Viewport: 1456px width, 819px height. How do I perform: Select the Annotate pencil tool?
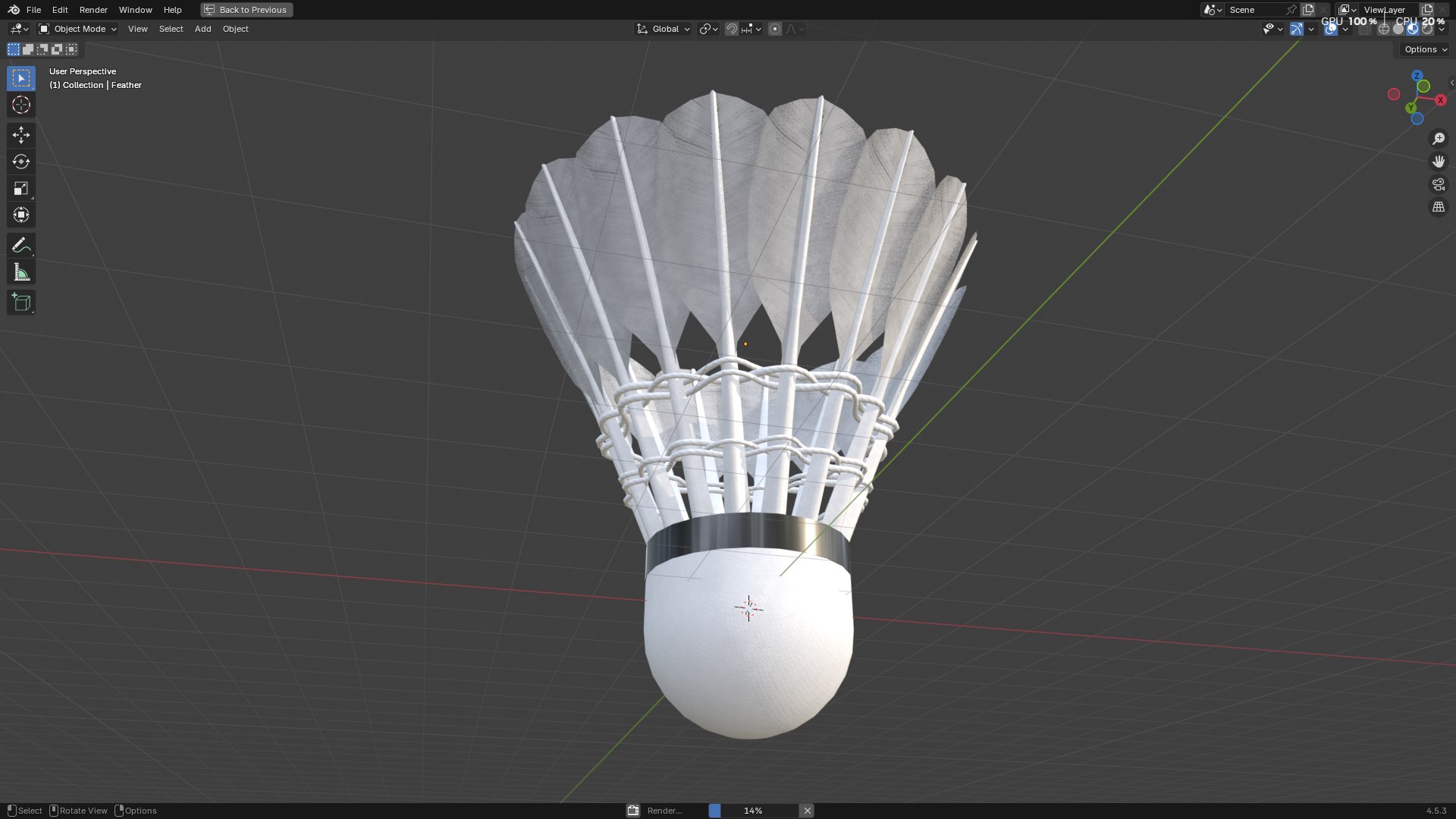point(21,245)
